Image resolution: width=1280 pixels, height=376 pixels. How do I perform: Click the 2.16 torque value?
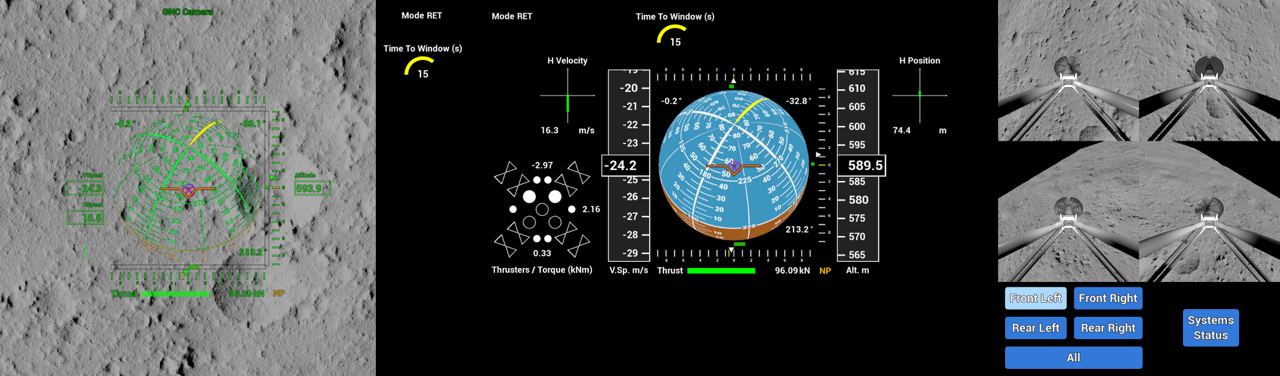pos(590,209)
